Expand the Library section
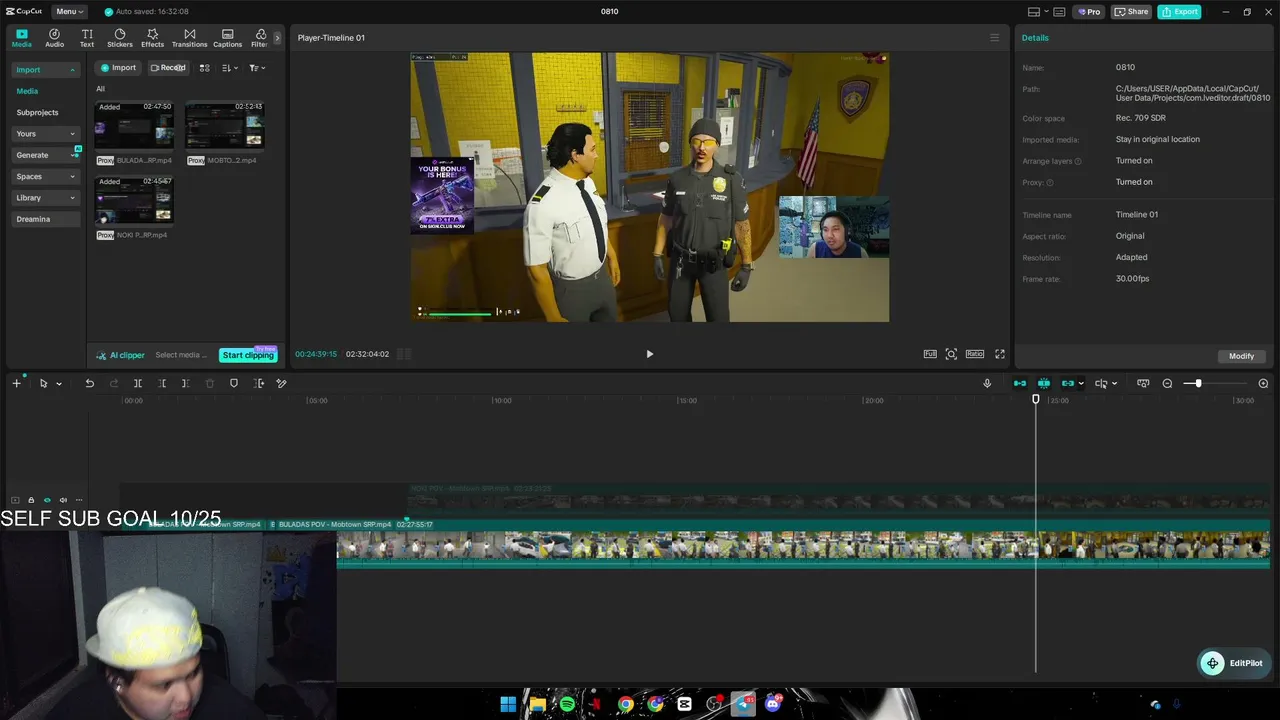The width and height of the screenshot is (1280, 720). pos(45,198)
